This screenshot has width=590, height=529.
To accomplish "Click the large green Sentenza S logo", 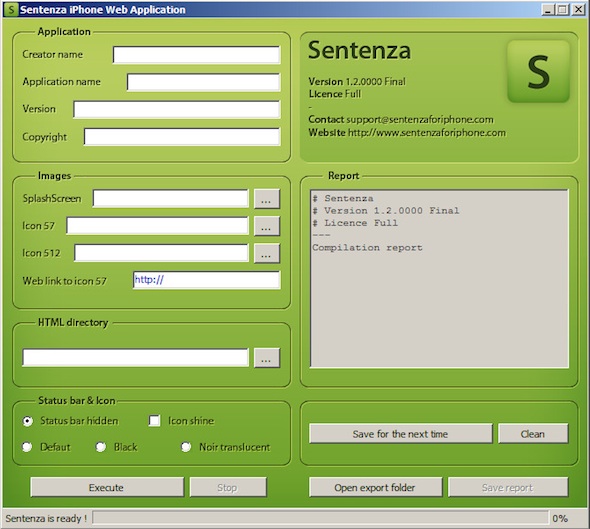I will coord(538,71).
